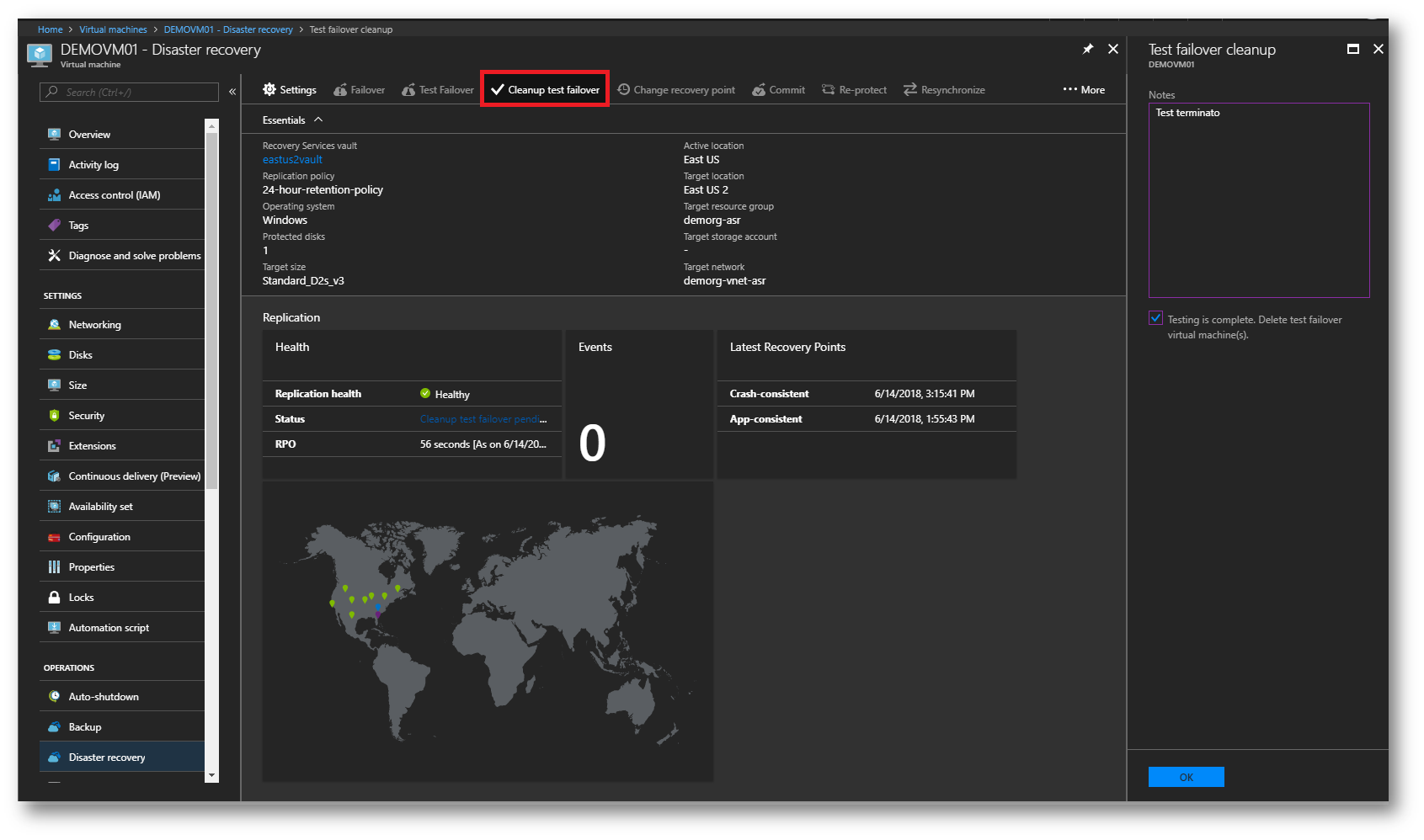Screen dimensions: 1424x840
Task: Open the Cleanup test failover pending status link
Action: tap(483, 418)
